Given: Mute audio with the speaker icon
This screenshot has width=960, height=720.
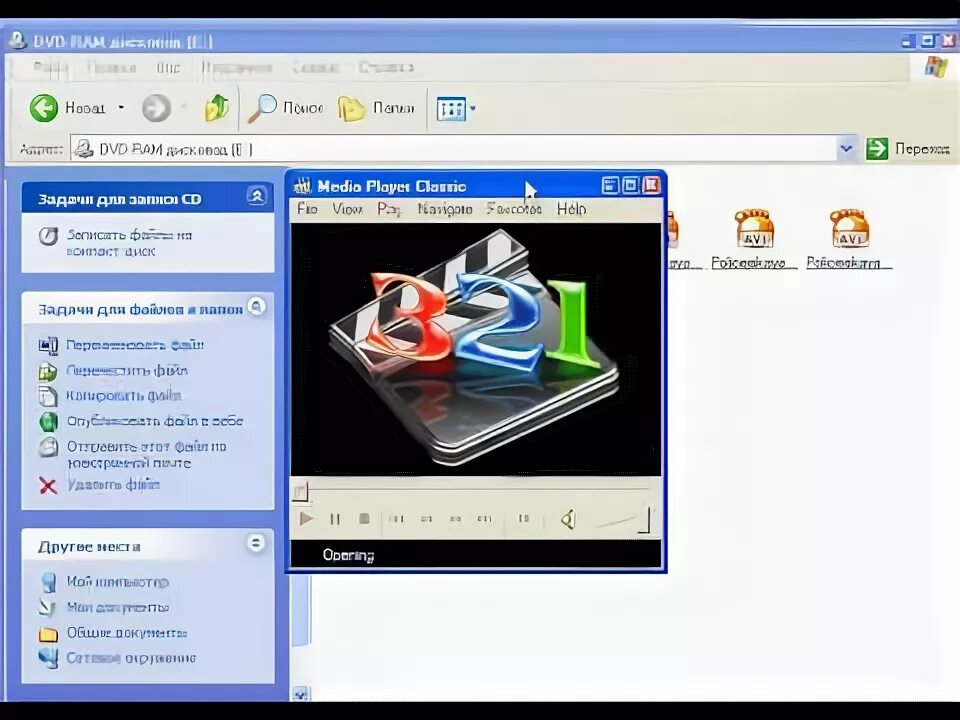Looking at the screenshot, I should coord(568,520).
